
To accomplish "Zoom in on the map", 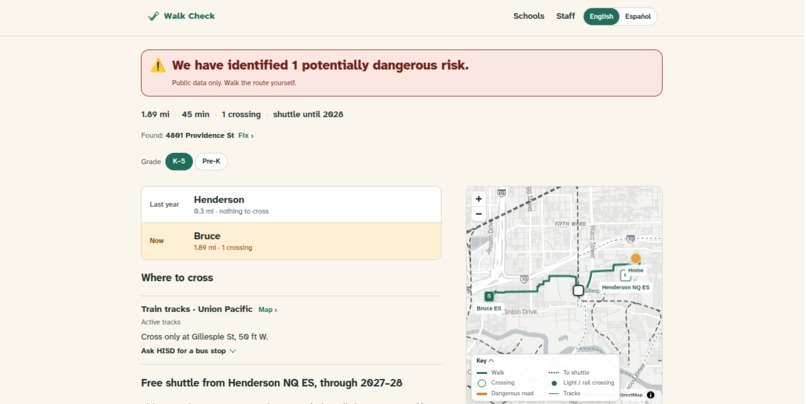I will [x=479, y=199].
